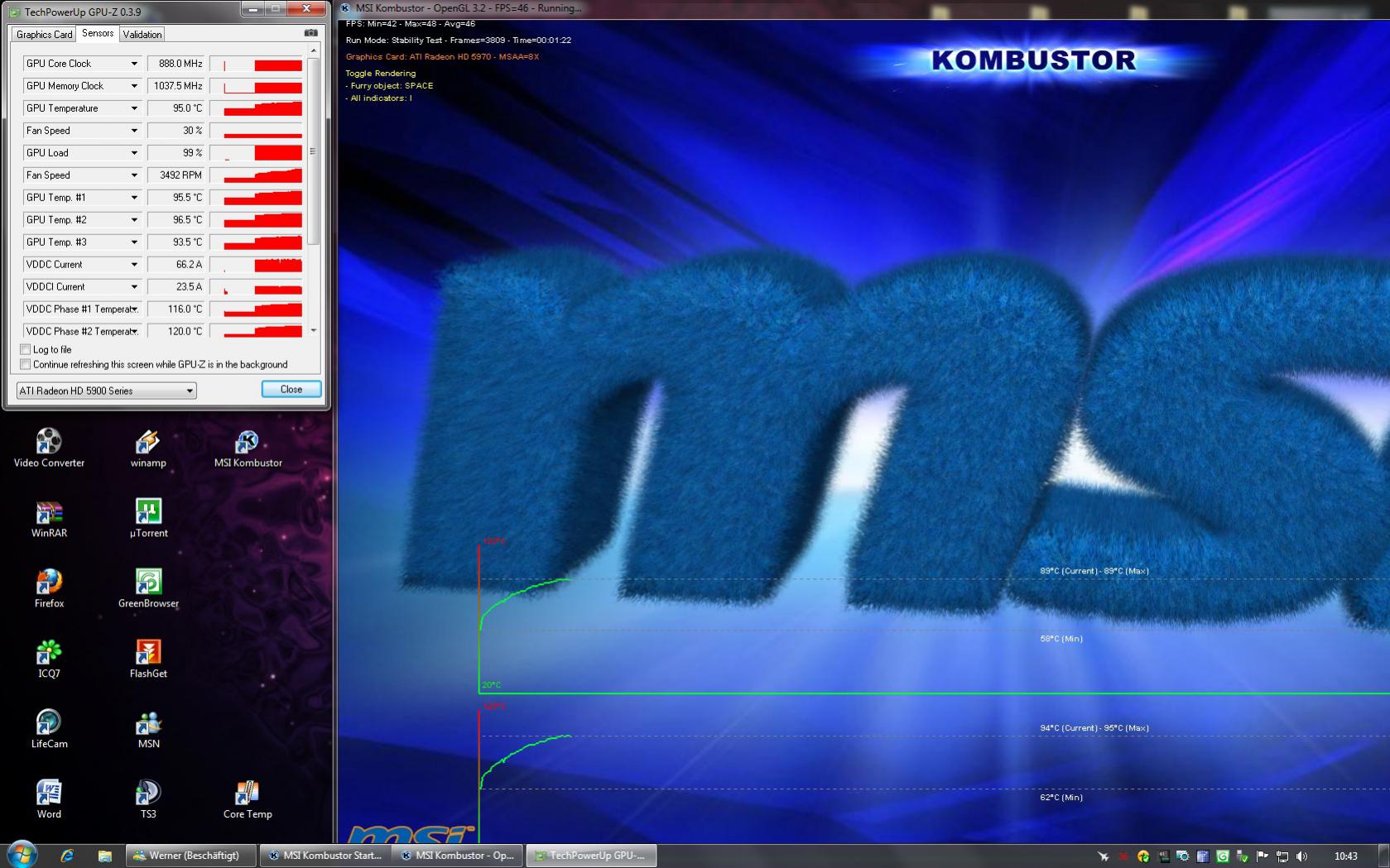Click the airplane tray icon
The image size is (1390, 868).
click(1104, 856)
